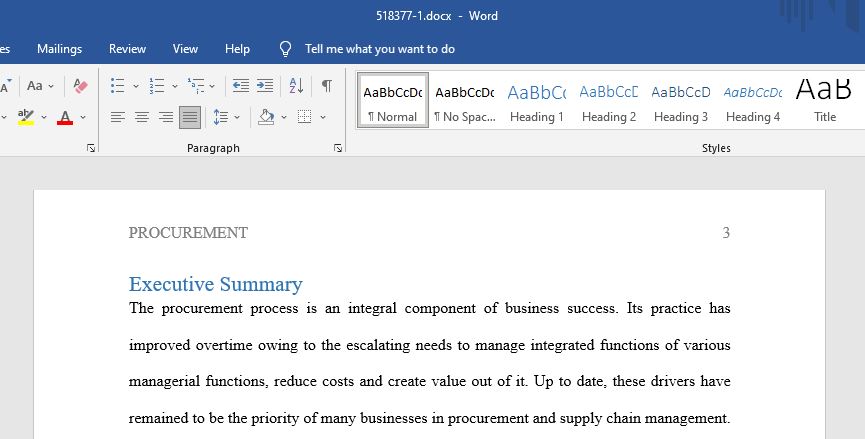Click the Bullets list icon
Image resolution: width=865 pixels, height=439 pixels.
117,85
